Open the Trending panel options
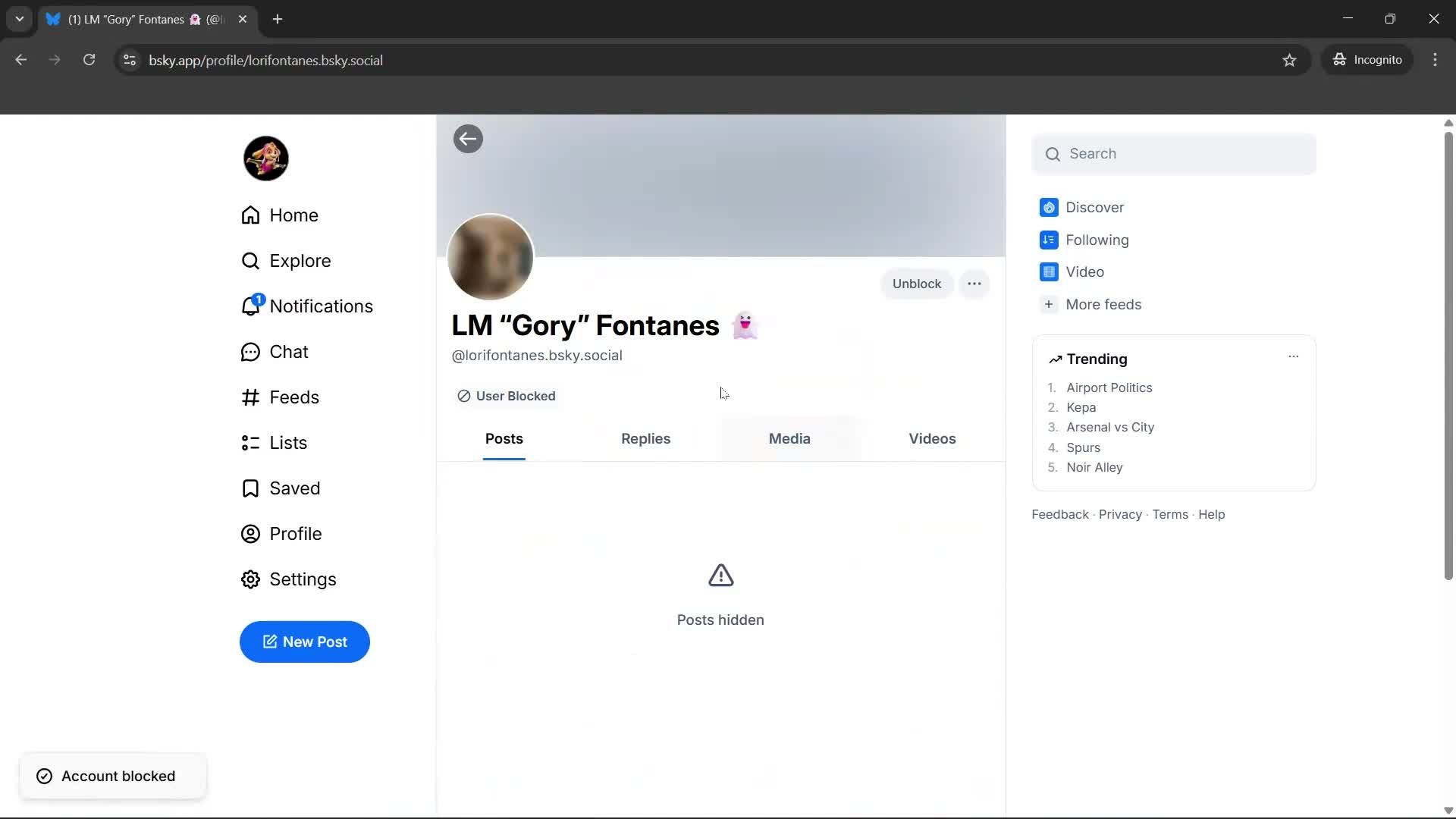The image size is (1456, 819). [1294, 356]
